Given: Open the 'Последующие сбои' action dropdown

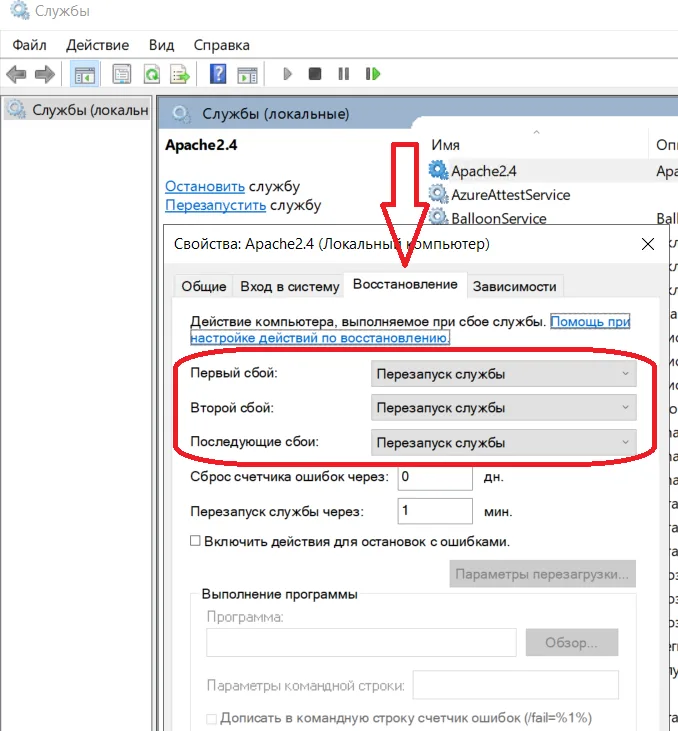Looking at the screenshot, I should [503, 442].
